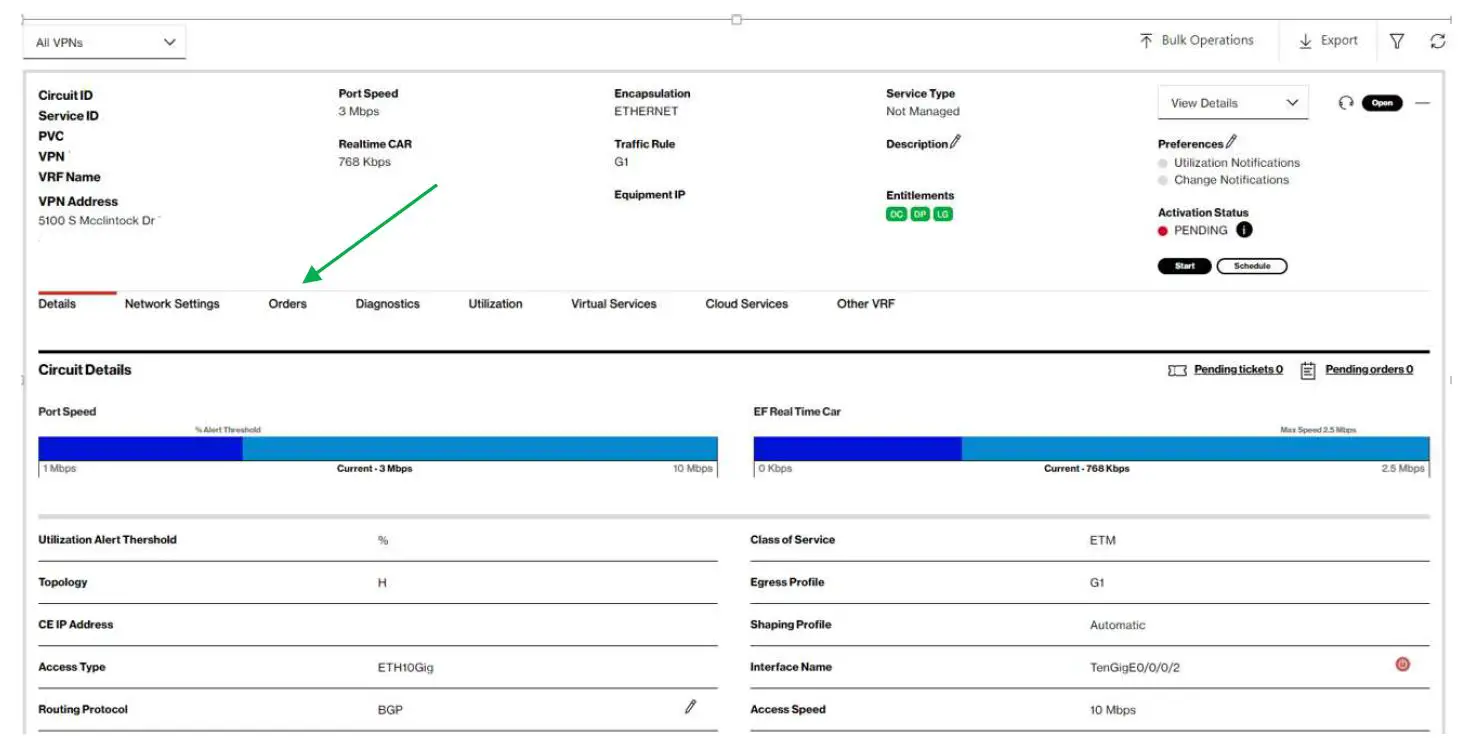Image resolution: width=1463 pixels, height=747 pixels.
Task: Click the red alert icon beside TenGigE0/0/0/2
Action: [1402, 663]
